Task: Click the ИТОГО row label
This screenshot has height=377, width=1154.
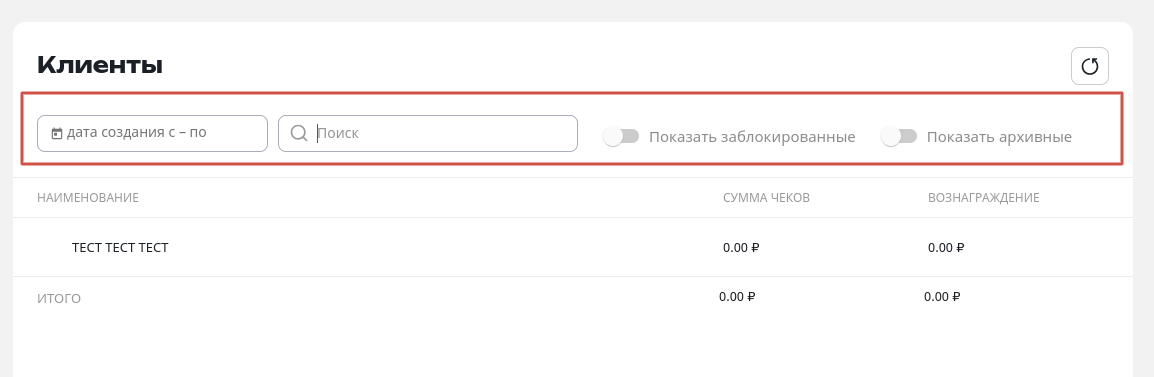Action: 59,299
